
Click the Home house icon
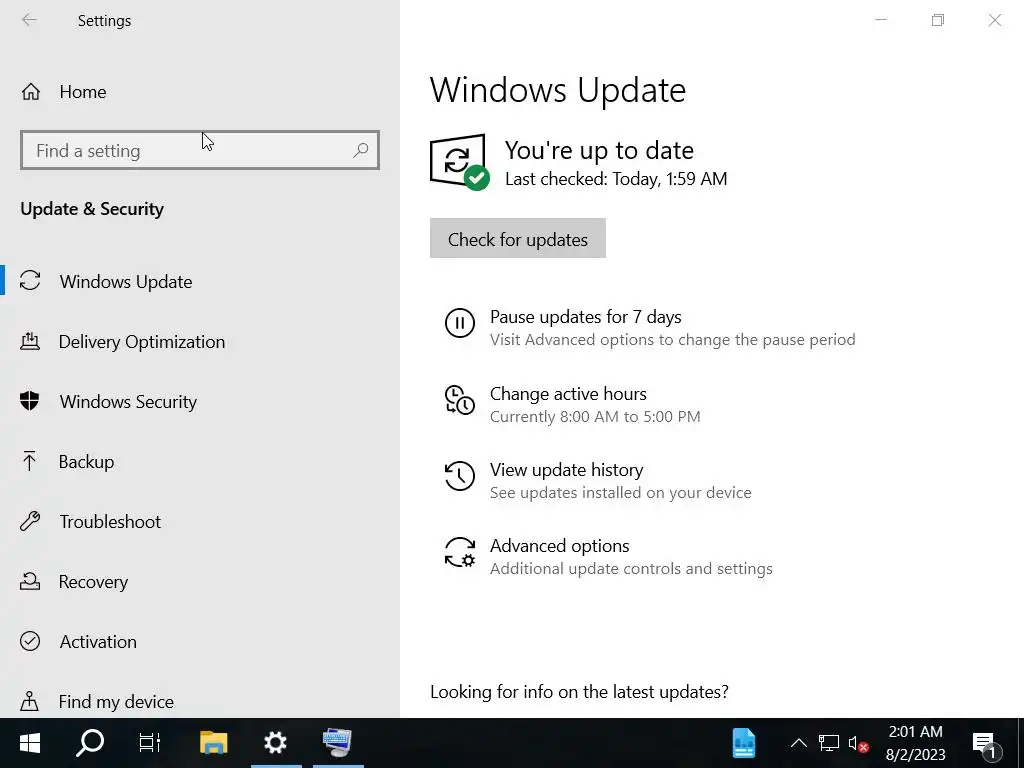point(31,92)
